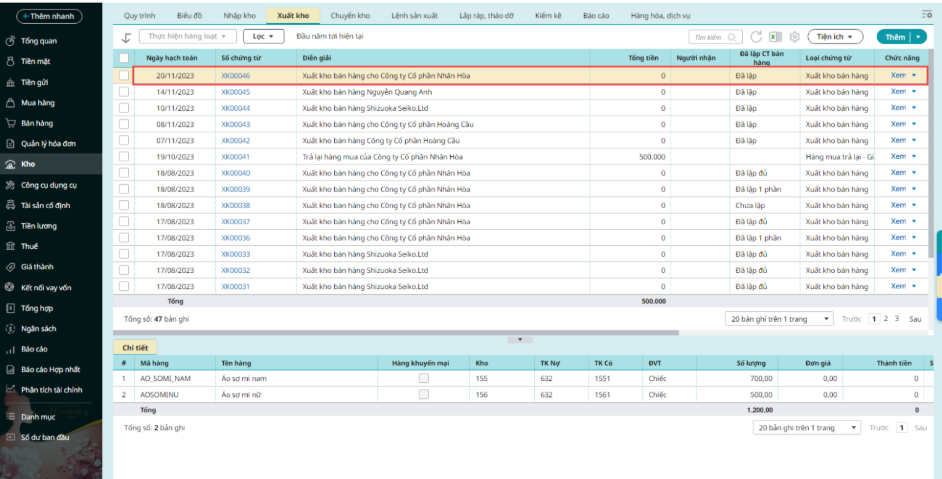The width and height of the screenshot is (942, 479).
Task: Switch to the Kiểm kê tab
Action: click(x=547, y=16)
